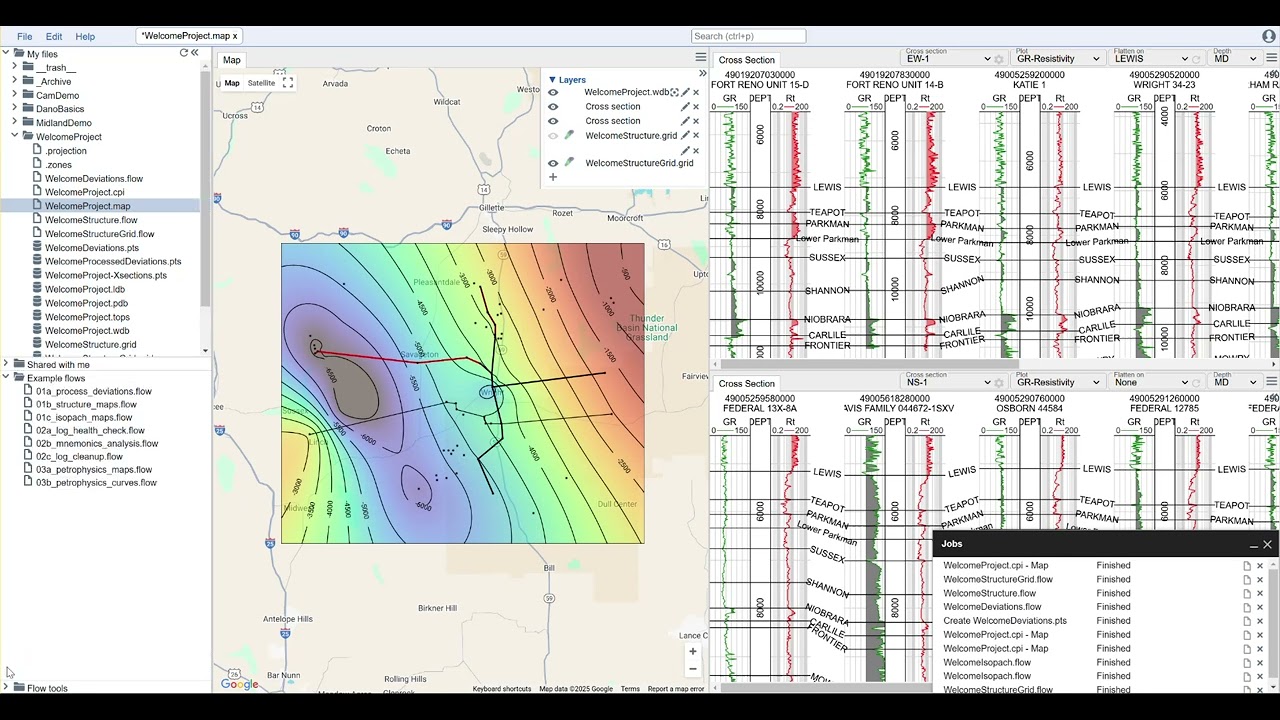The height and width of the screenshot is (720, 1280).
Task: Reset flatten on LEWIS
Action: (1196, 59)
